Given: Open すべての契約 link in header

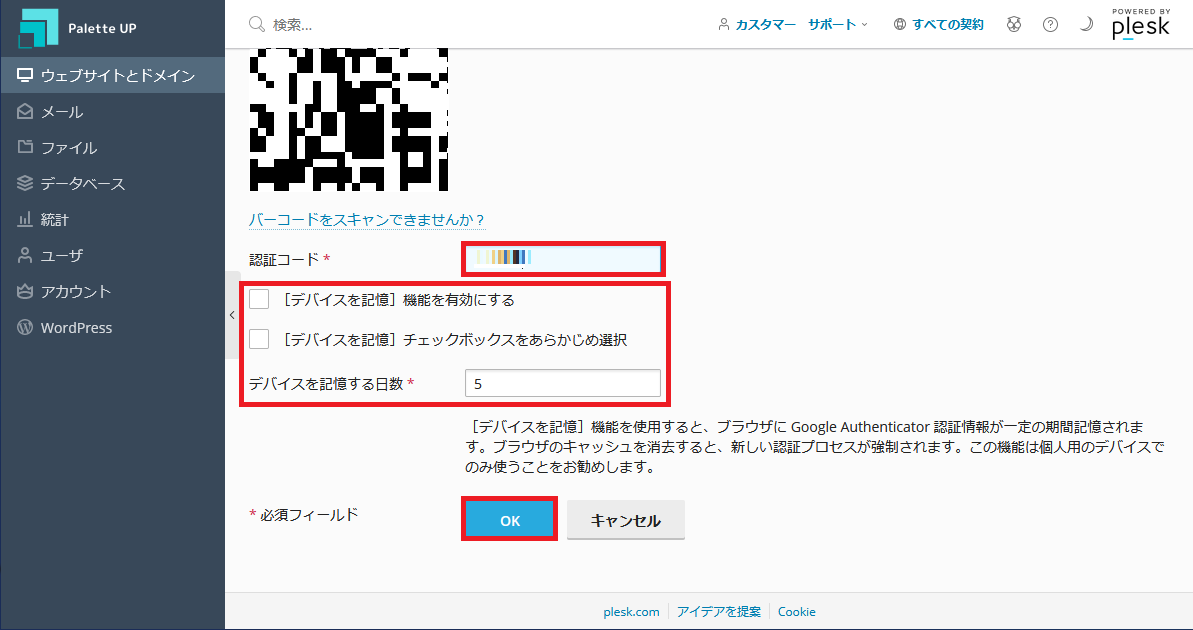Looking at the screenshot, I should (947, 24).
